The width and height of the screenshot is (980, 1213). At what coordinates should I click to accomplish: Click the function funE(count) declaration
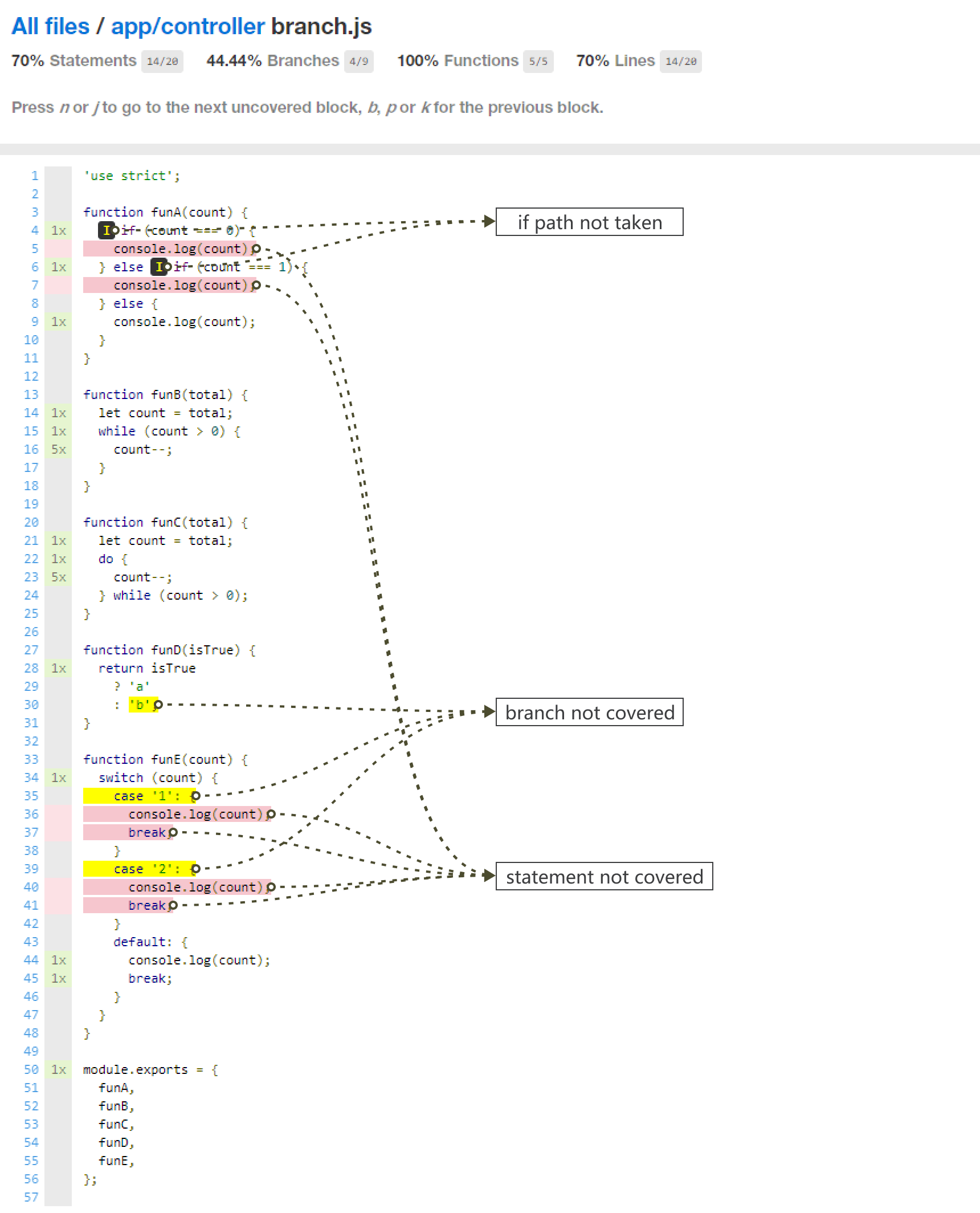coord(166,759)
